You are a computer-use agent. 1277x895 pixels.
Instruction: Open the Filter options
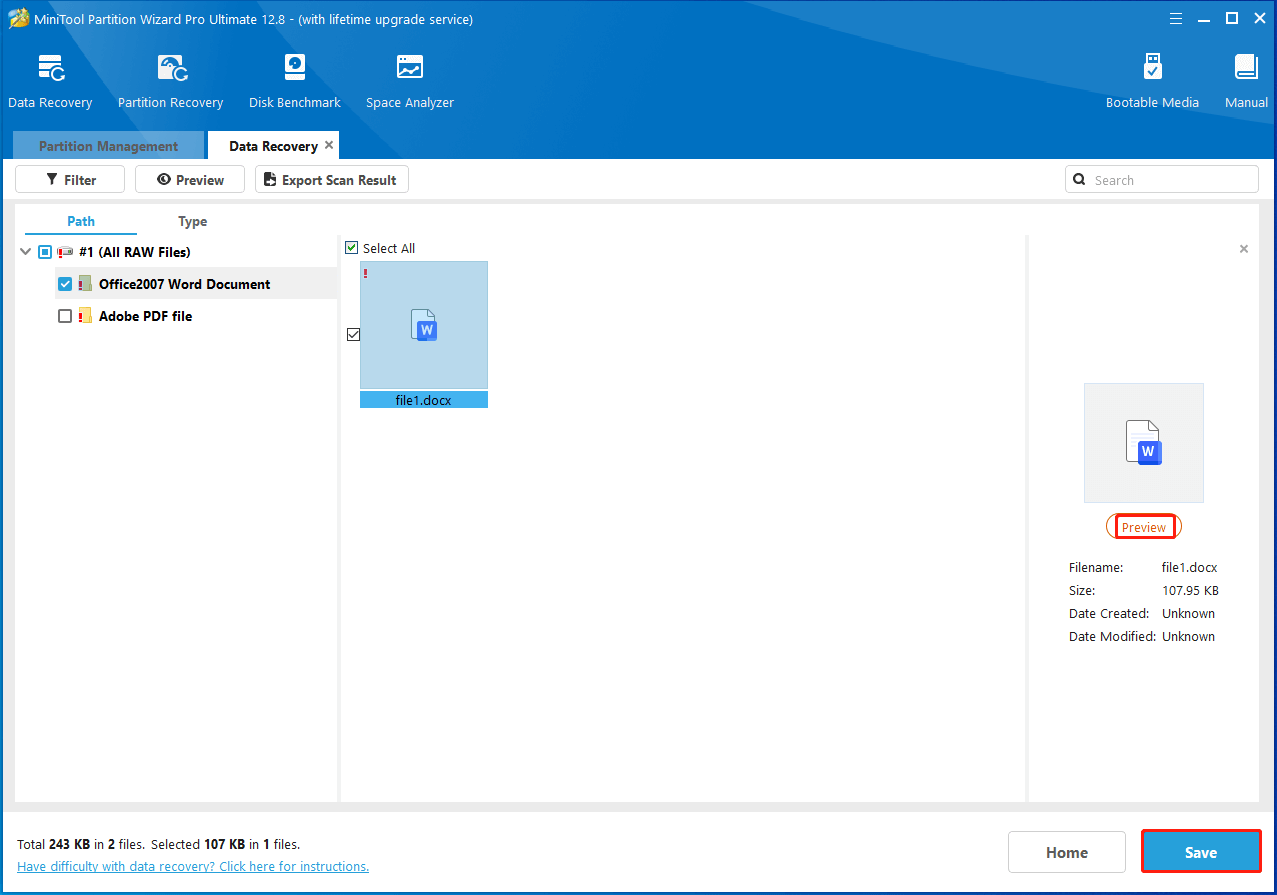70,180
